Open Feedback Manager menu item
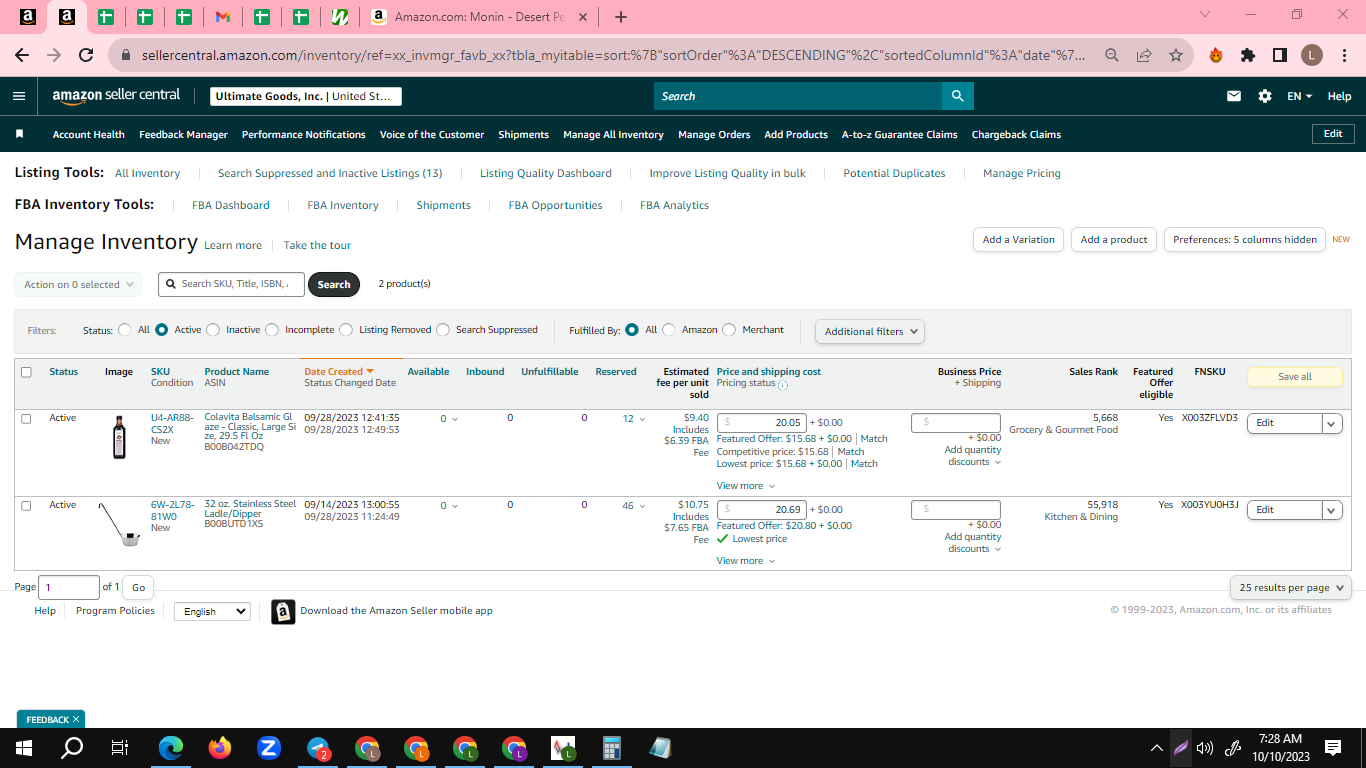Viewport: 1366px width, 768px height. tap(183, 134)
